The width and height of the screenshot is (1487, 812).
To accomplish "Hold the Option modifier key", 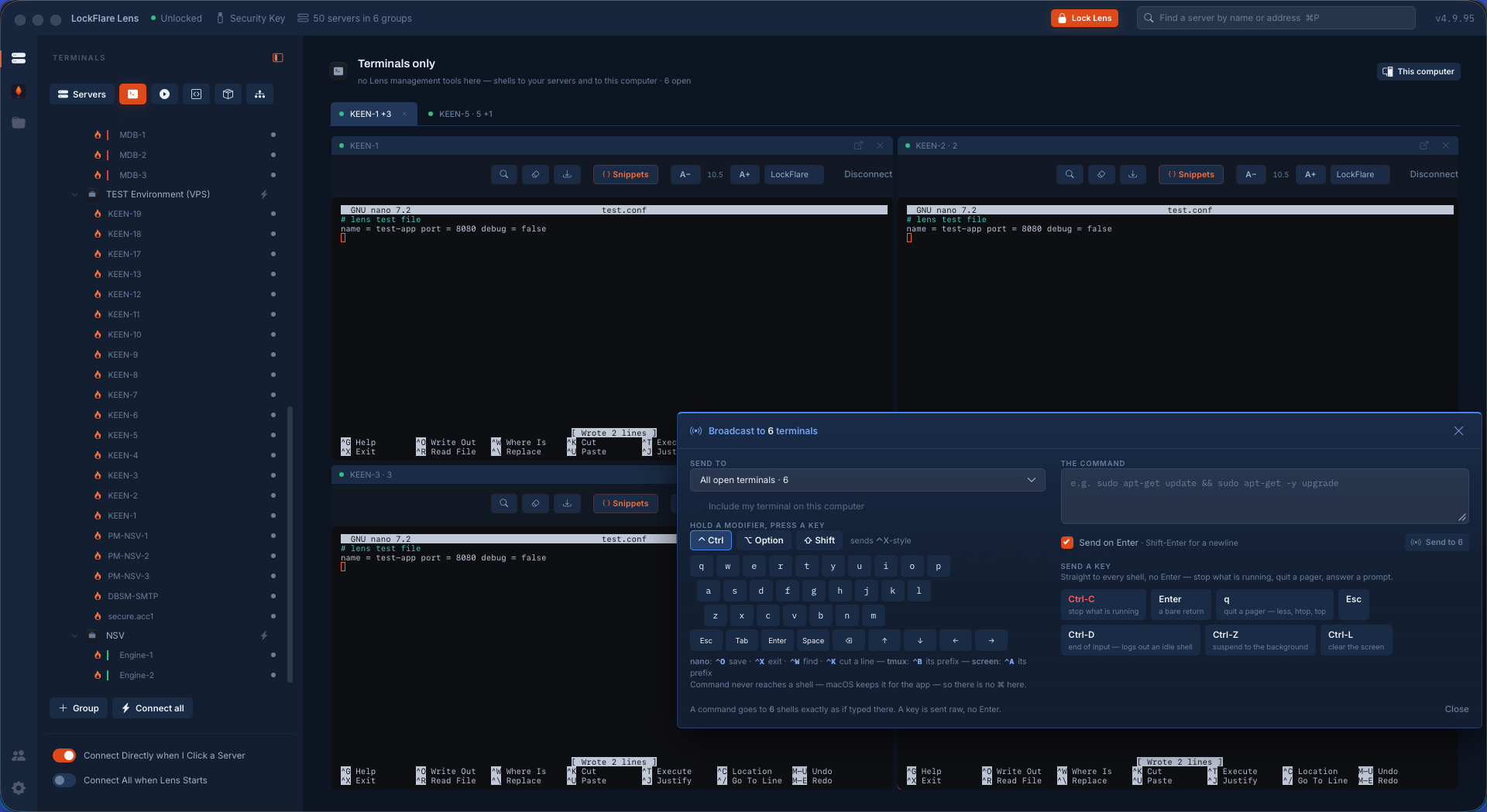I will (x=764, y=540).
